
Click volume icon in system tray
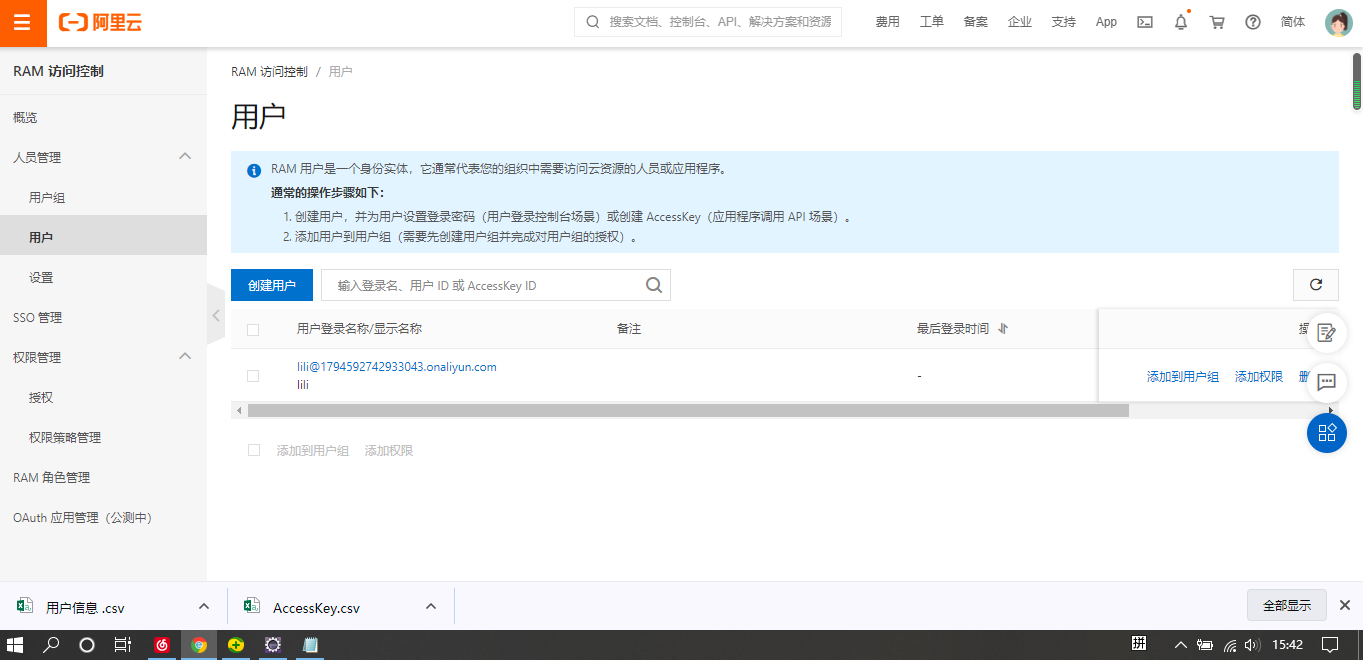click(x=1253, y=645)
